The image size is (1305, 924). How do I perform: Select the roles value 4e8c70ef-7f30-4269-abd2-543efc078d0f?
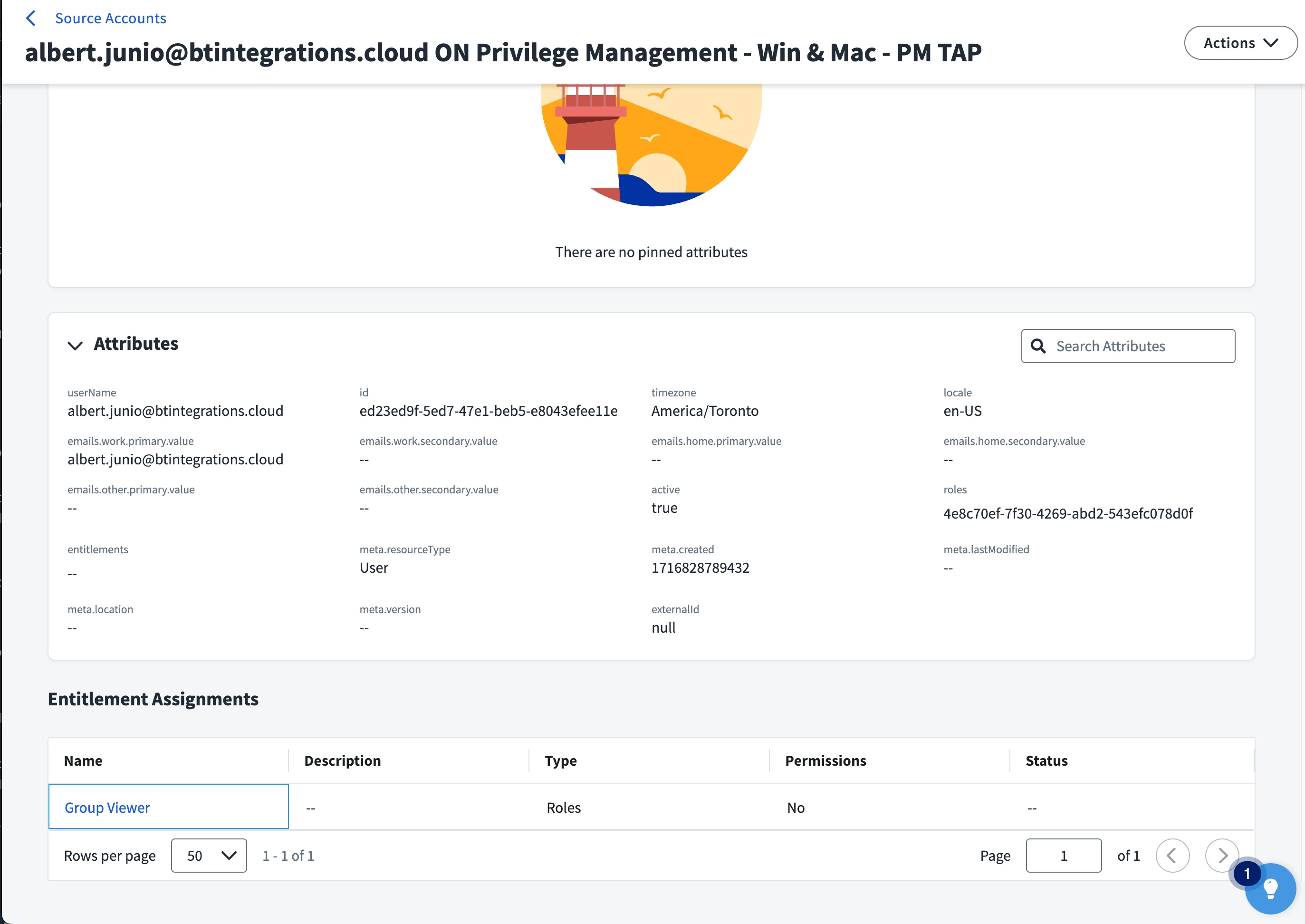pos(1068,513)
